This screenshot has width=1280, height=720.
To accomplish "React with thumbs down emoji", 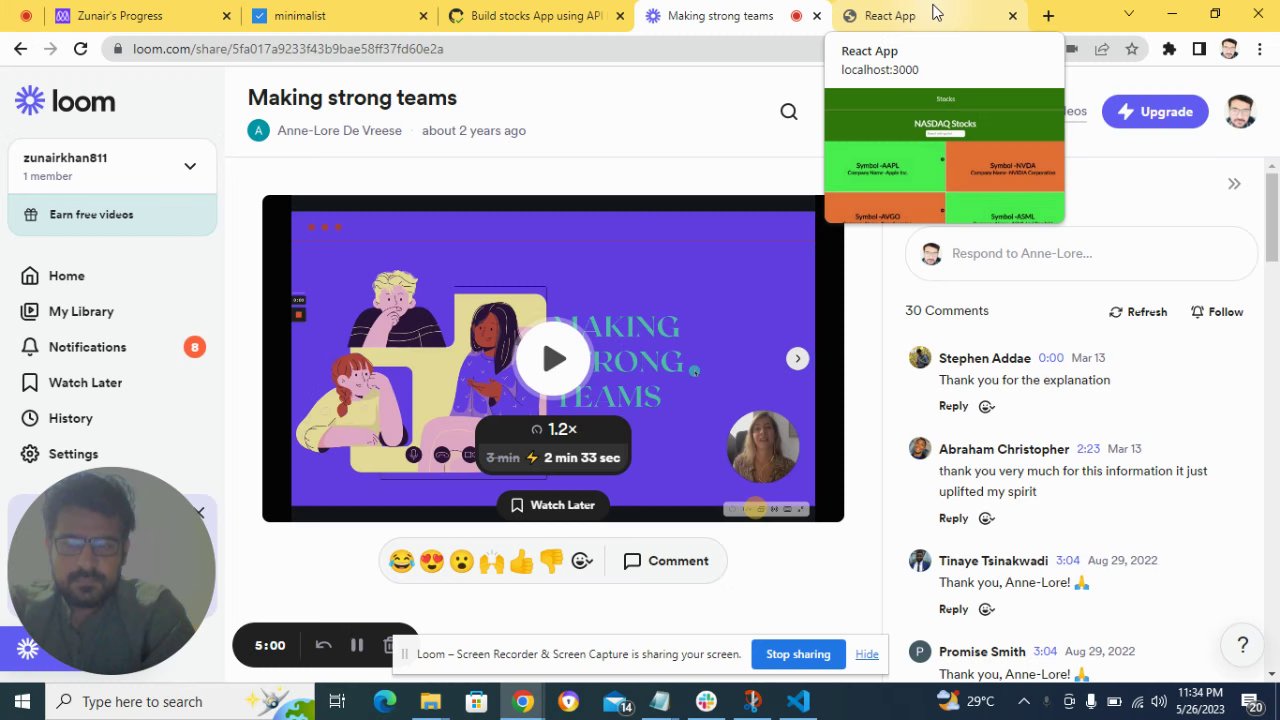I will pos(551,561).
